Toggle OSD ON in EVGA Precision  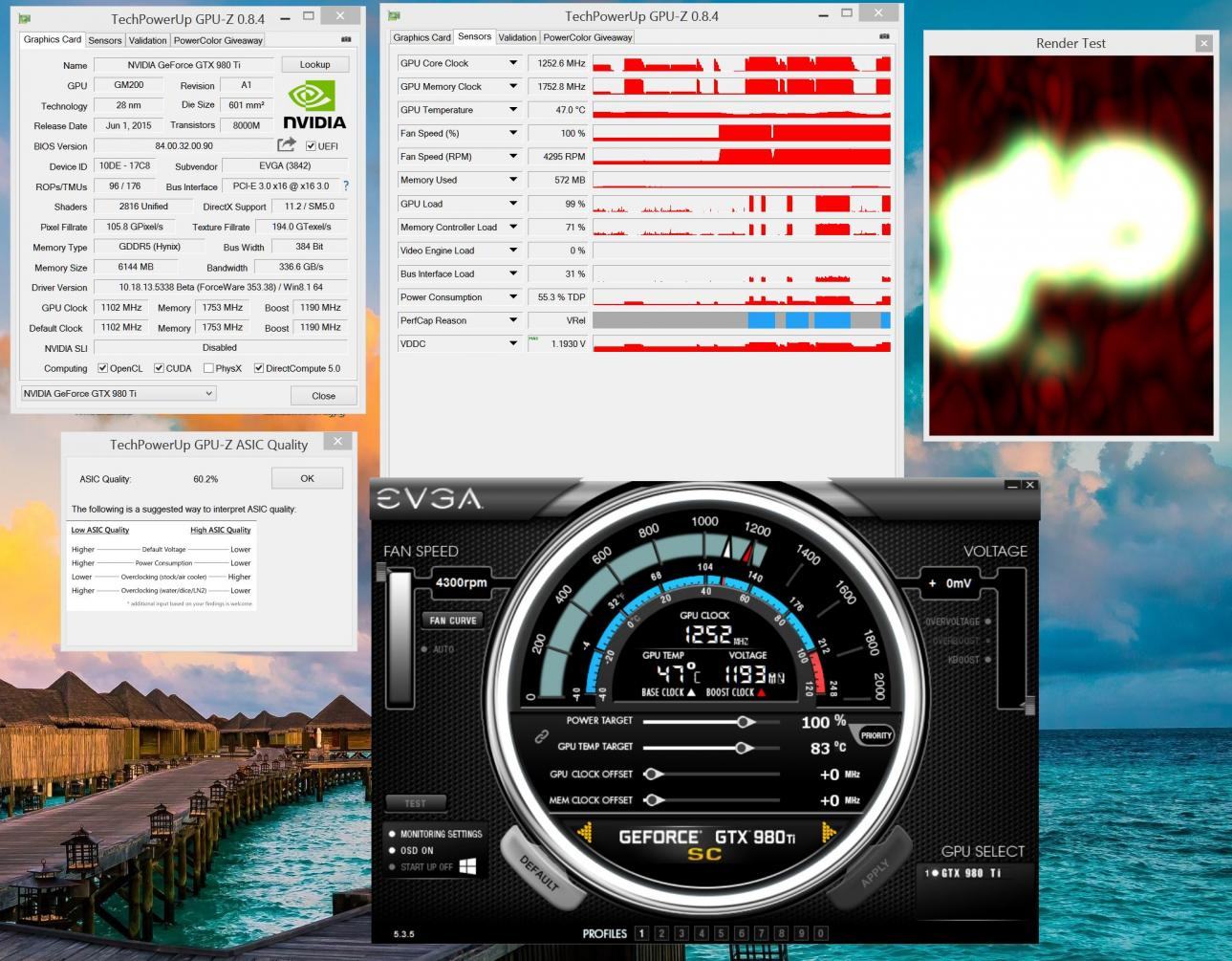click(x=393, y=850)
